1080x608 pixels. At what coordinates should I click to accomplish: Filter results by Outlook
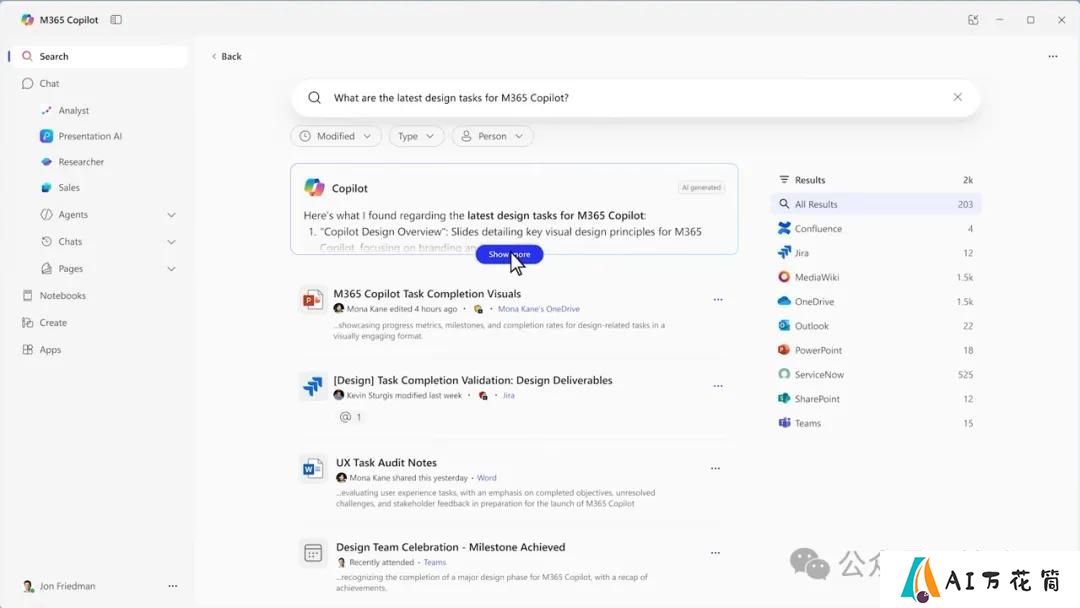(x=875, y=326)
